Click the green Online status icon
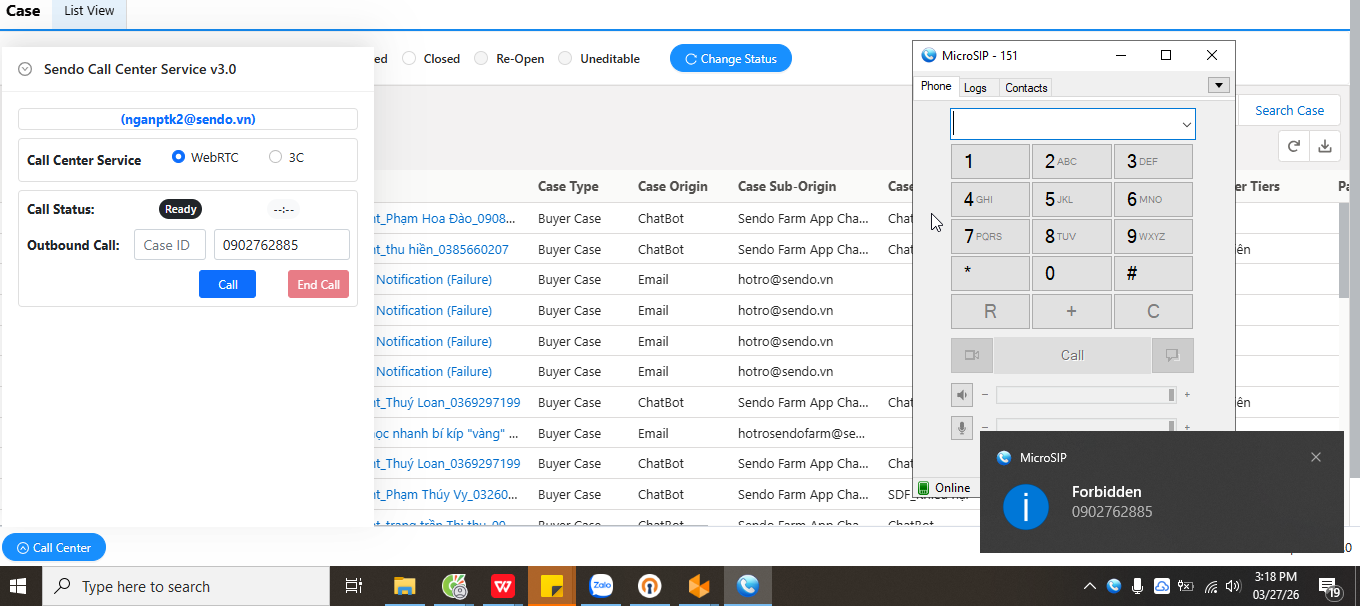Viewport: 1360px width, 606px height. point(924,488)
